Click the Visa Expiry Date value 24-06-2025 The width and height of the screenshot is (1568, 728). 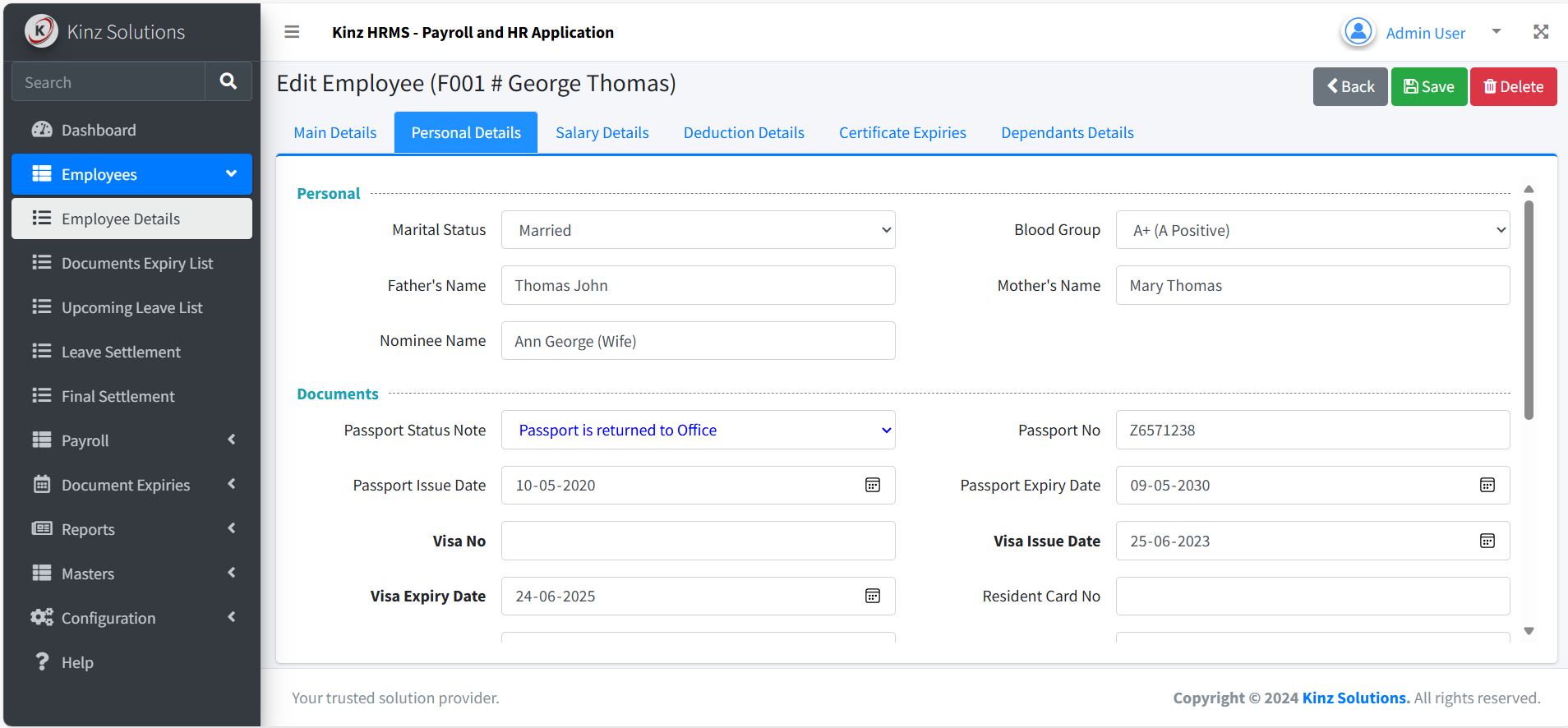pos(556,597)
